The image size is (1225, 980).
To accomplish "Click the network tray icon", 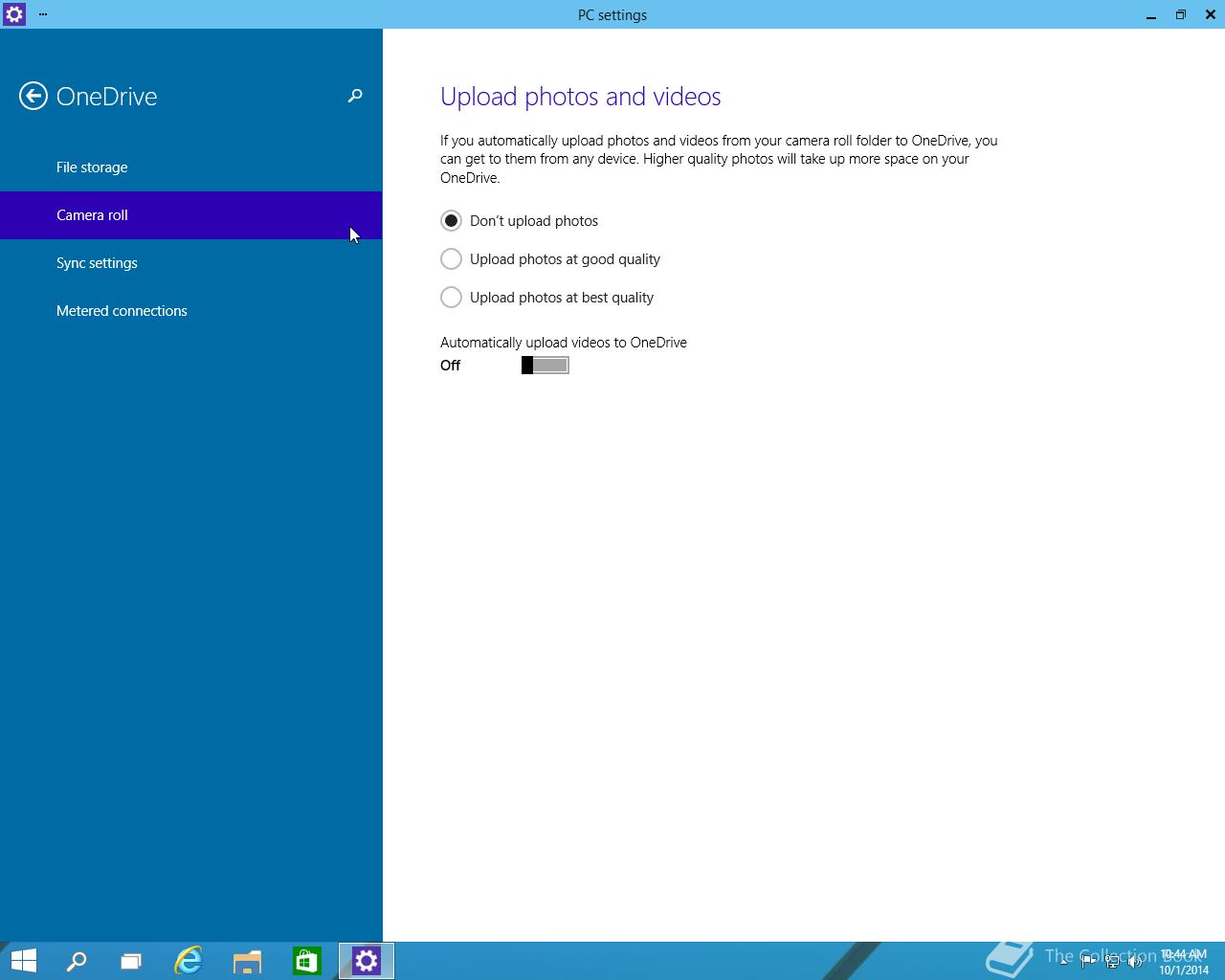I will point(1112,962).
